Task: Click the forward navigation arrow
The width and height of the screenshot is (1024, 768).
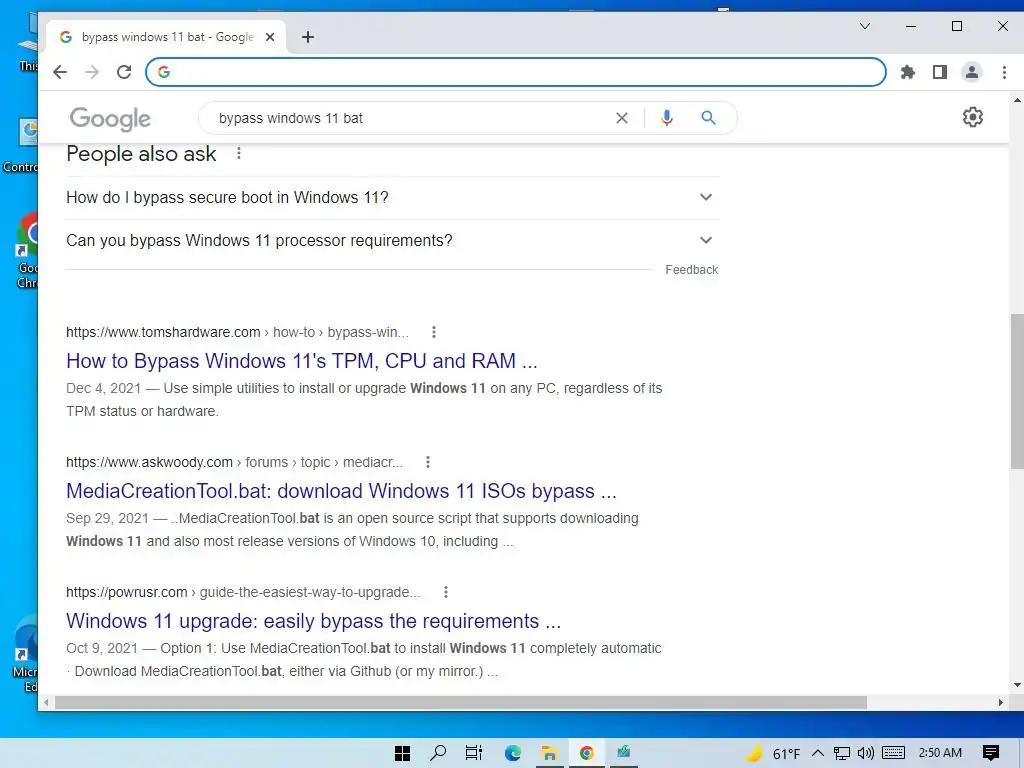Action: click(x=92, y=72)
